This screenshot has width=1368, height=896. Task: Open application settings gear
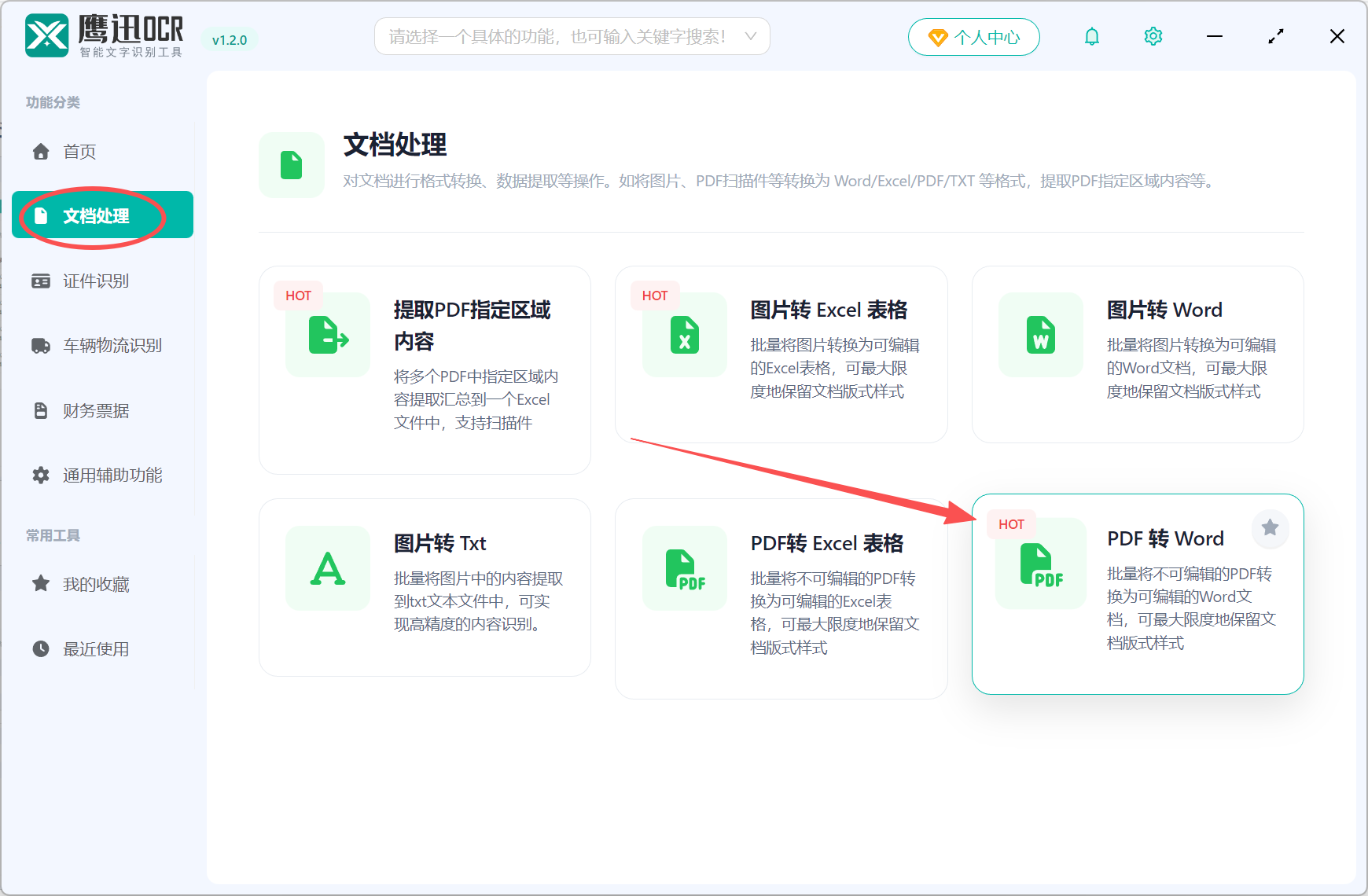pos(1153,35)
